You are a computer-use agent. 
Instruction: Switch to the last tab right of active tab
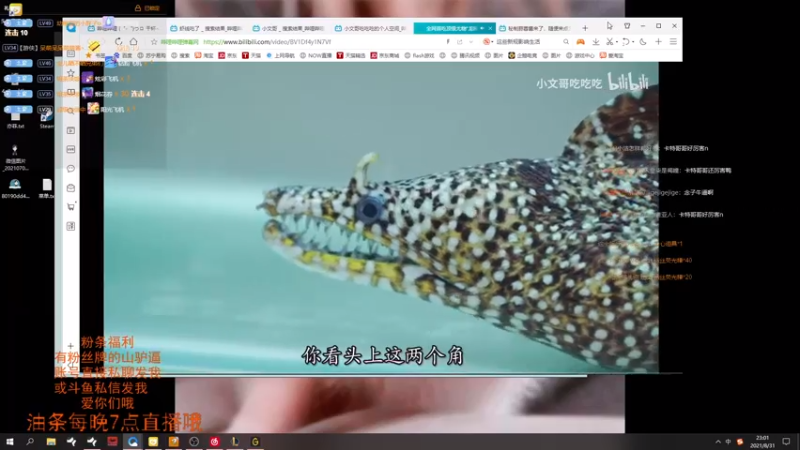(x=536, y=29)
